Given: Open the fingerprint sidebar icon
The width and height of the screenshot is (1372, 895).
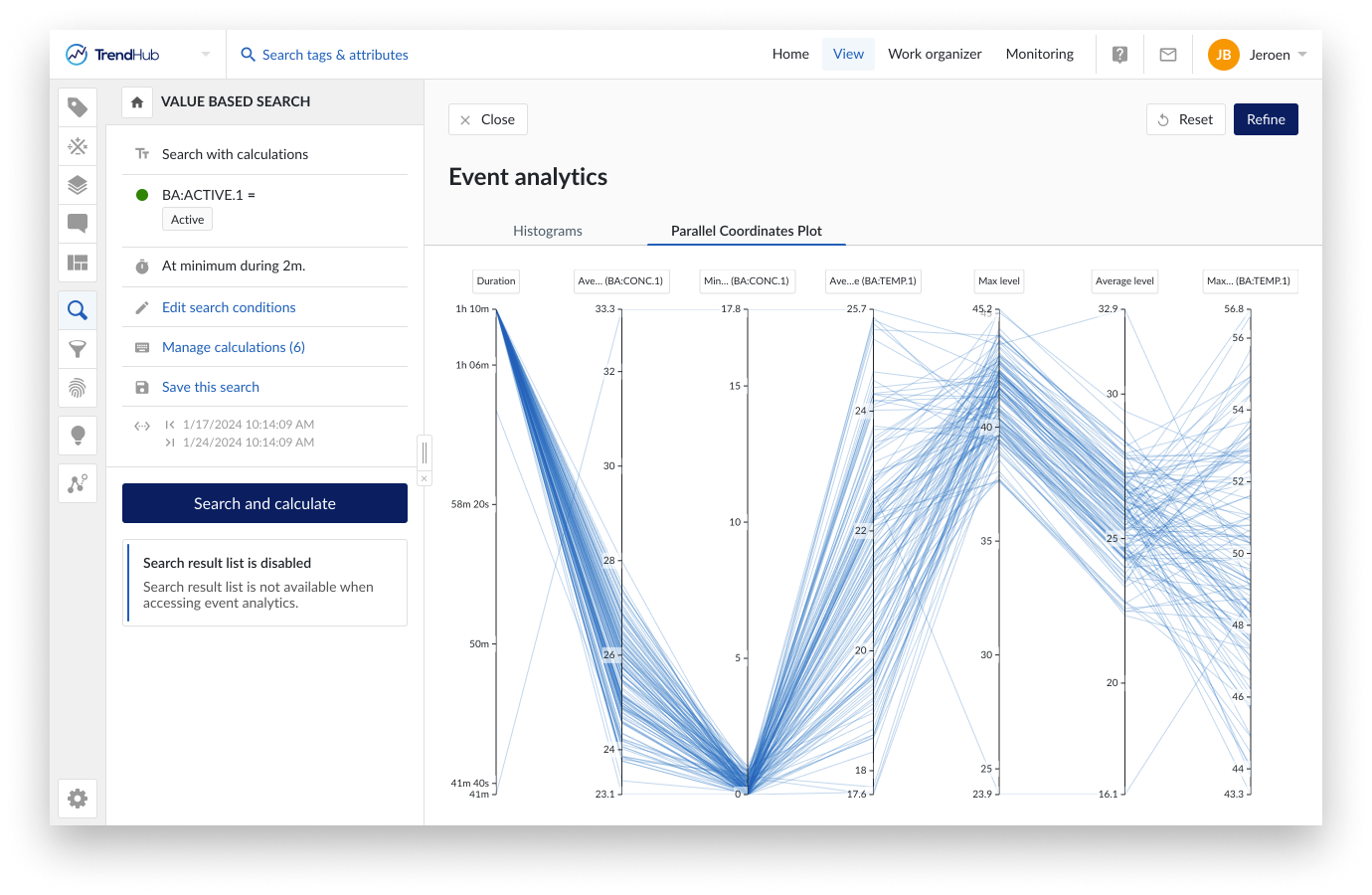Looking at the screenshot, I should pyautogui.click(x=78, y=388).
